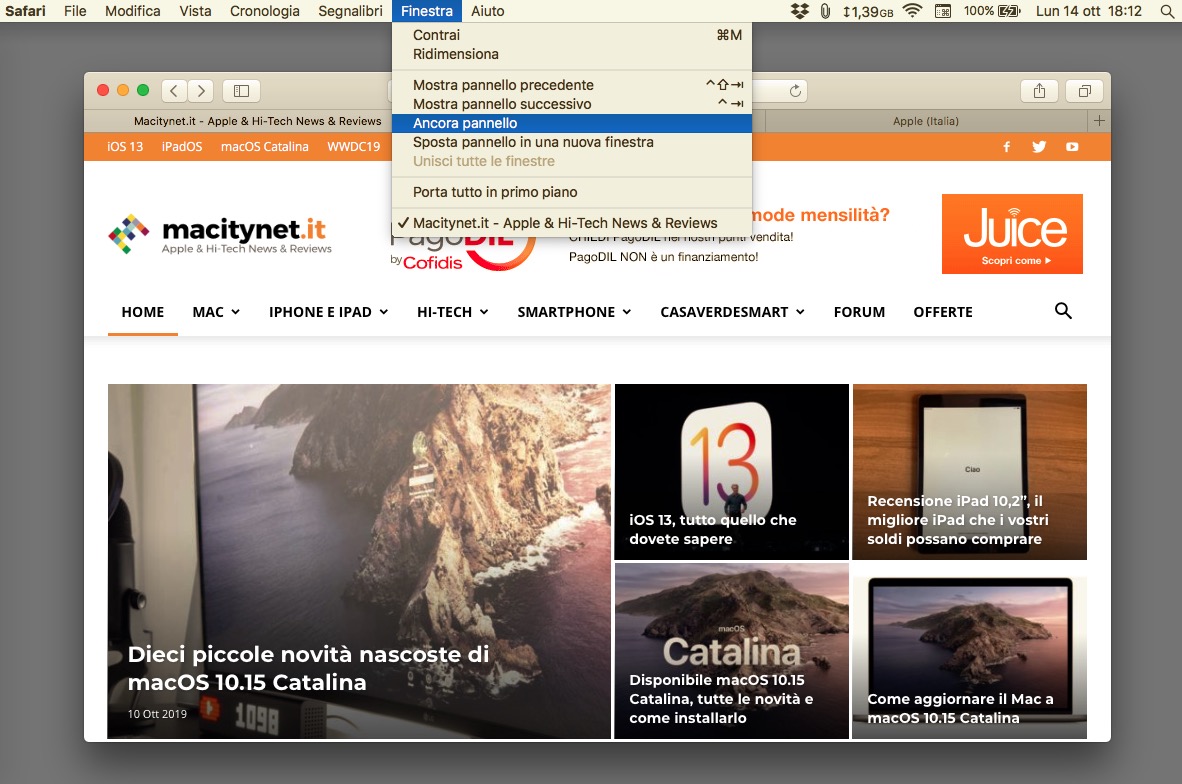The height and width of the screenshot is (784, 1182).
Task: Open iOS 13 tutto quello article
Action: tap(732, 472)
